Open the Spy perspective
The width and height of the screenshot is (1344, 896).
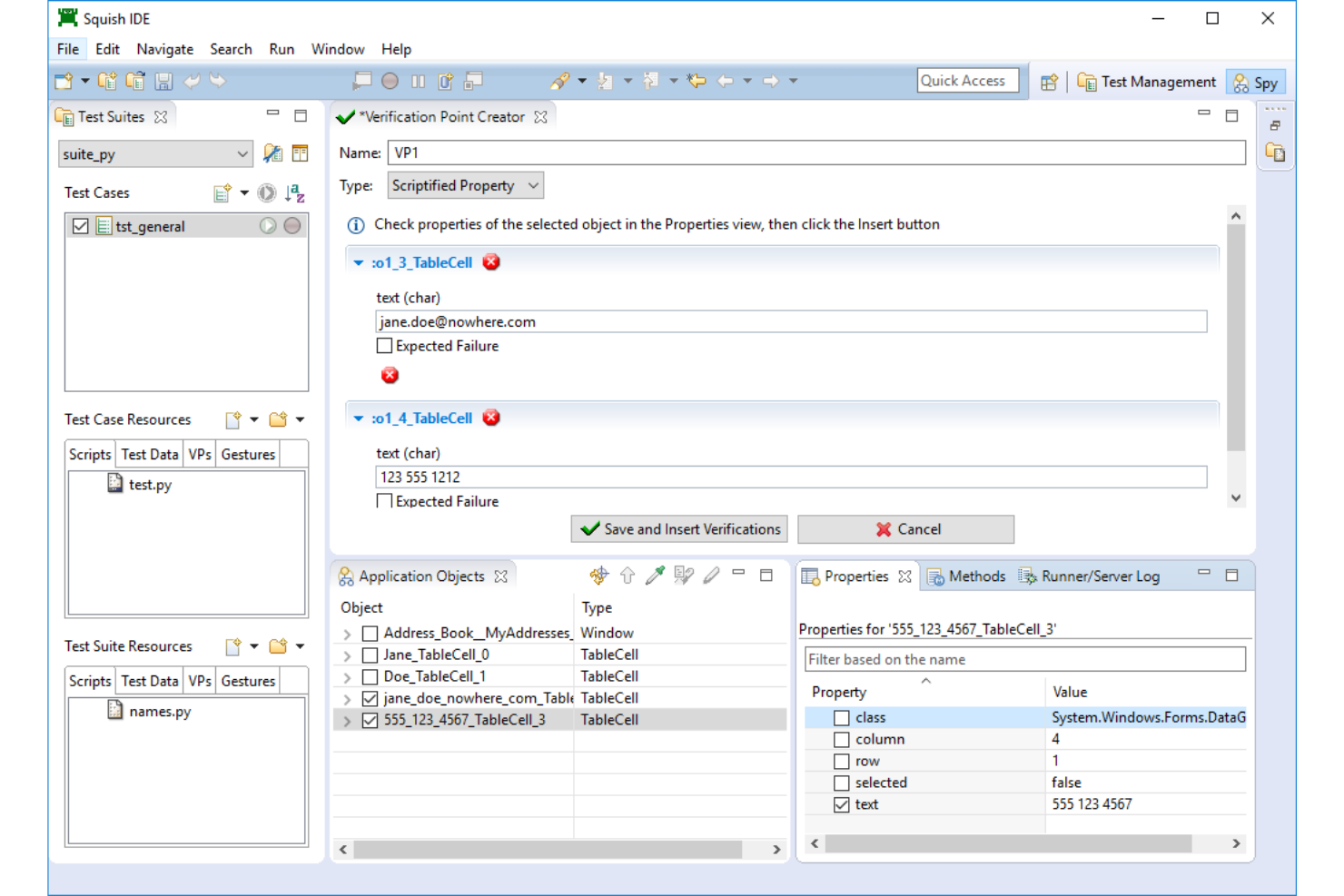click(x=1256, y=83)
